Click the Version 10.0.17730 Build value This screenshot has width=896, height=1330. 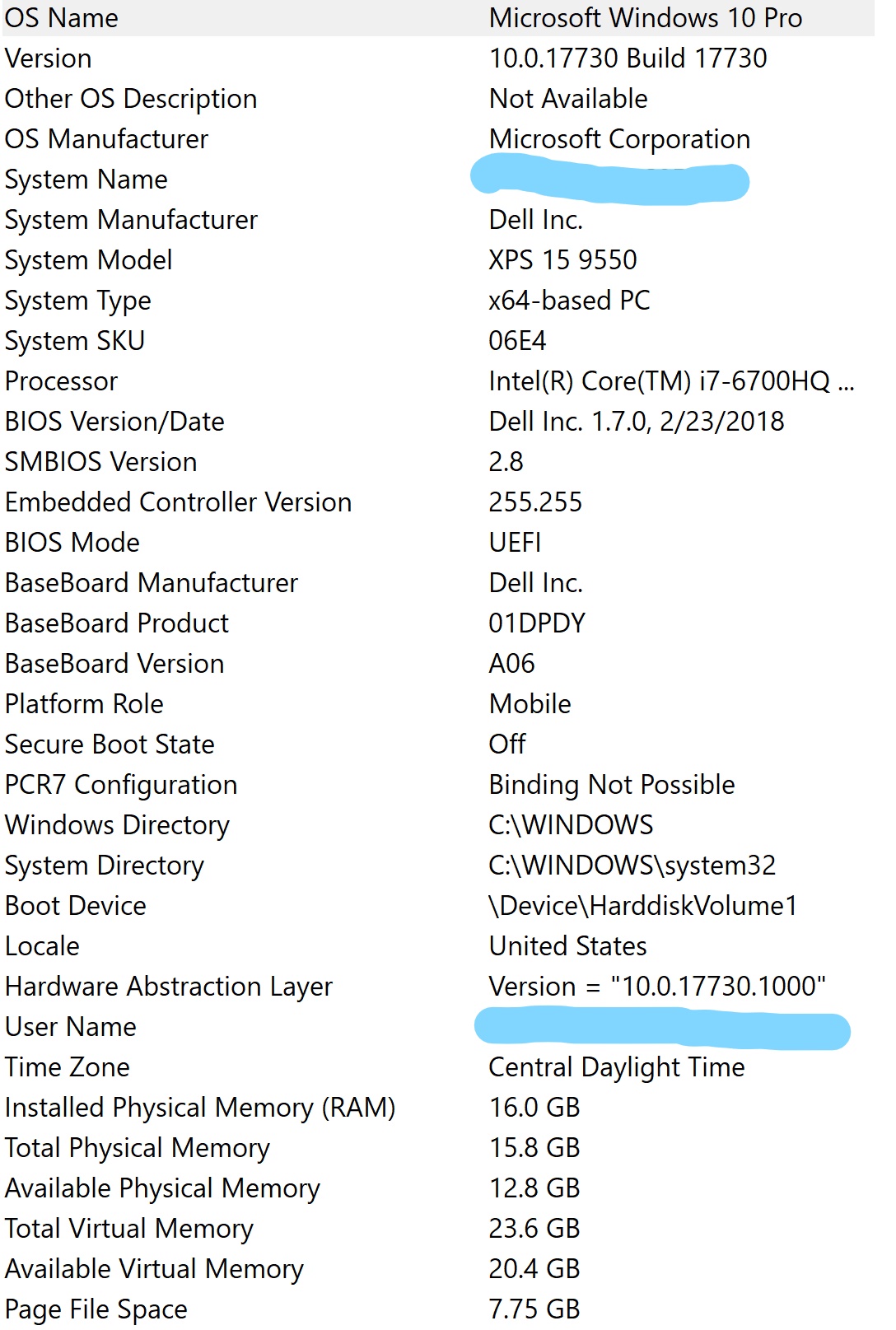[628, 58]
